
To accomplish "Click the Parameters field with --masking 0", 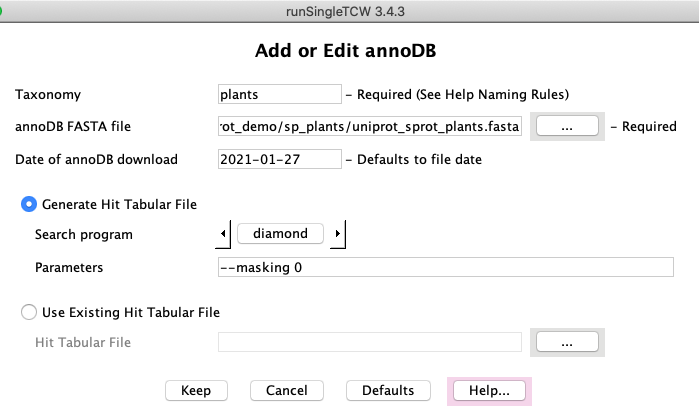I will [x=446, y=267].
